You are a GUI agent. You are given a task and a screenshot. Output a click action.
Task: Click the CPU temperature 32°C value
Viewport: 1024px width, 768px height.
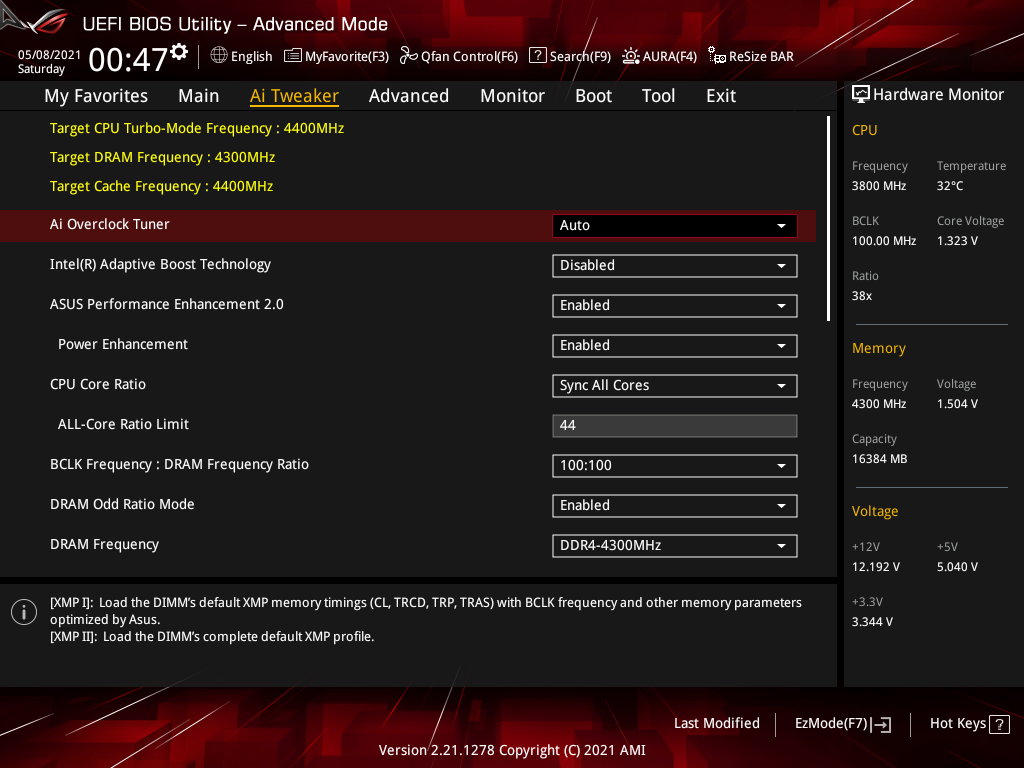(x=950, y=186)
